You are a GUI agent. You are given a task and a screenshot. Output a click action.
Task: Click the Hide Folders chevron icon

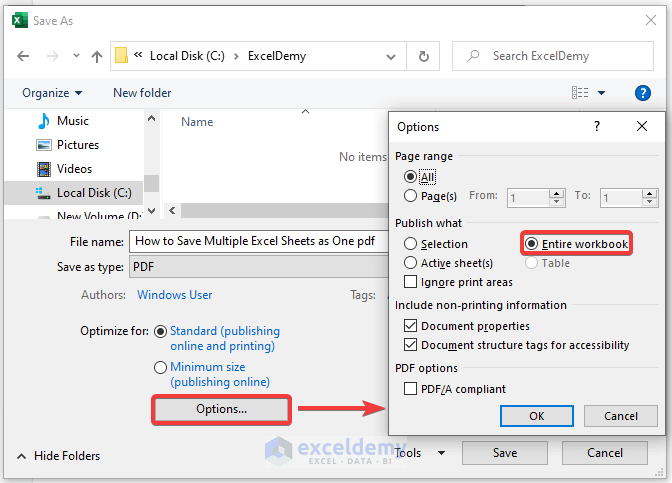[x=21, y=456]
